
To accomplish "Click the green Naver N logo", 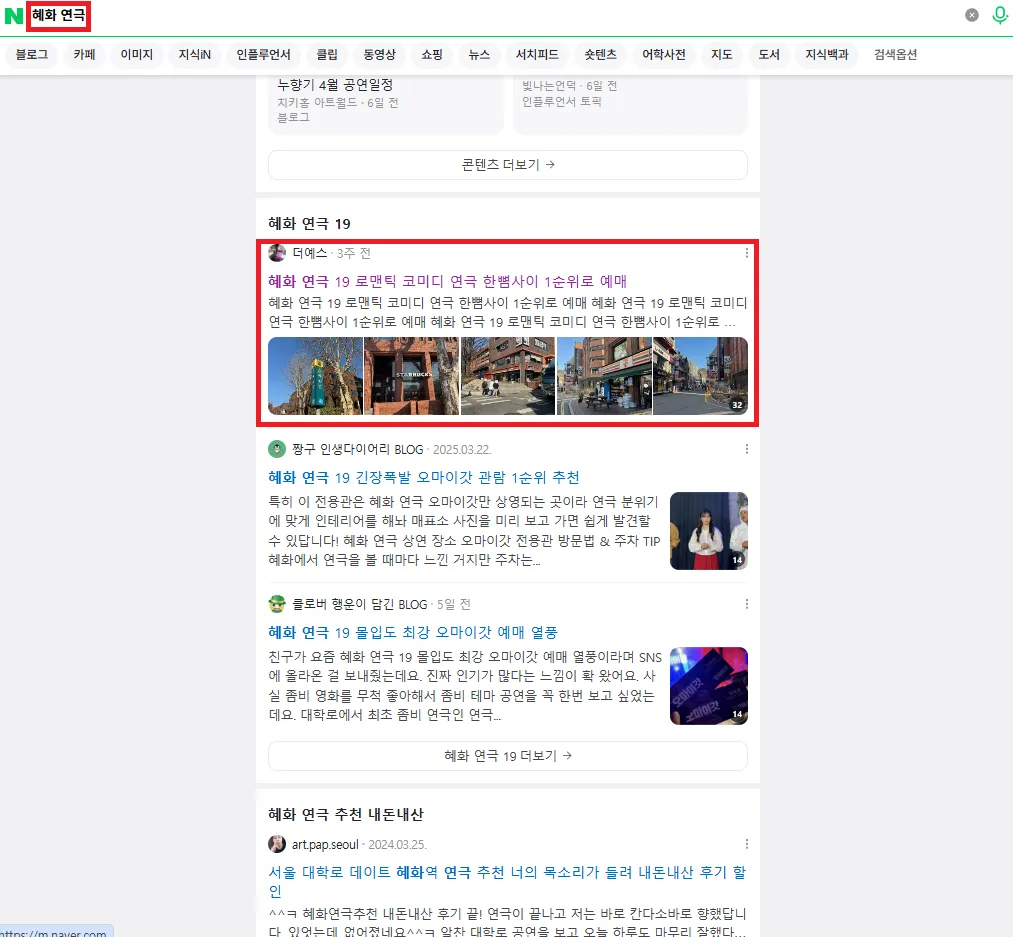I will tap(14, 16).
